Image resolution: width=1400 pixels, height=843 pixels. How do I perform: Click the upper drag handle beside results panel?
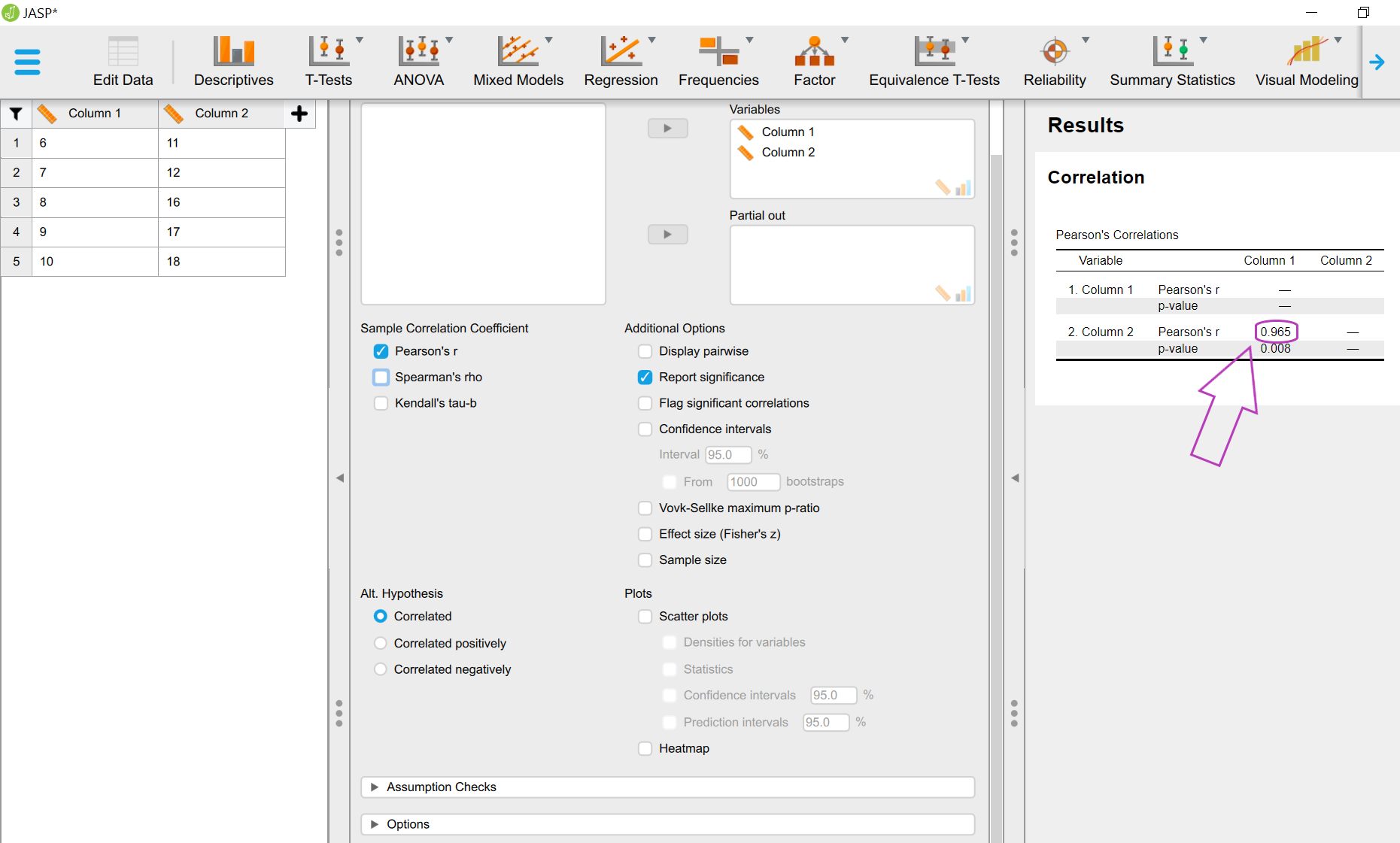[1014, 242]
